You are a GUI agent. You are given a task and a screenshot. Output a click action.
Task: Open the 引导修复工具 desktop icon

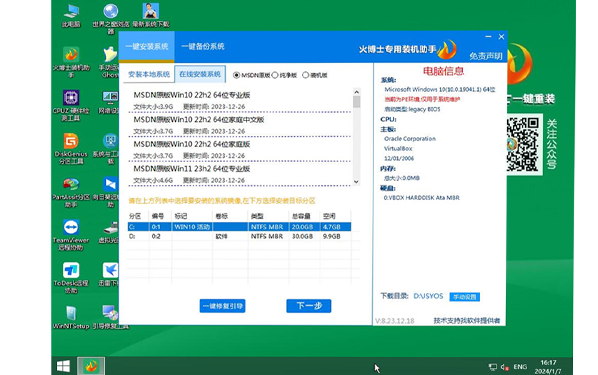click(x=111, y=317)
